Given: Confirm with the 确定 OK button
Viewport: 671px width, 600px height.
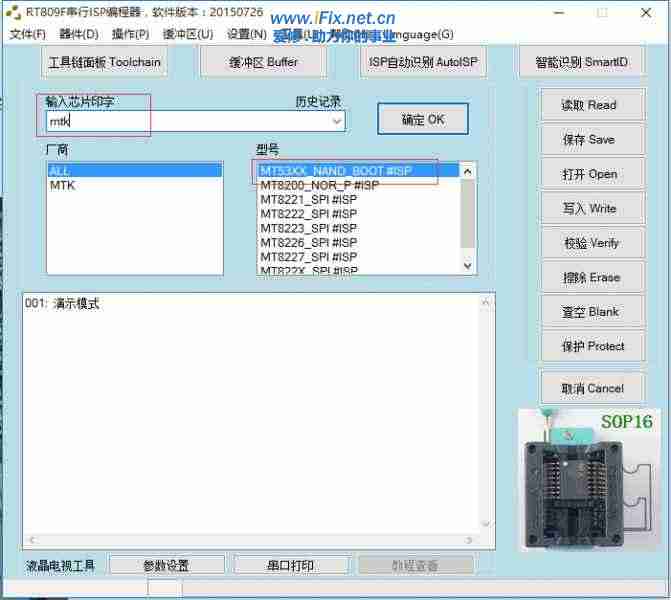Looking at the screenshot, I should [423, 119].
